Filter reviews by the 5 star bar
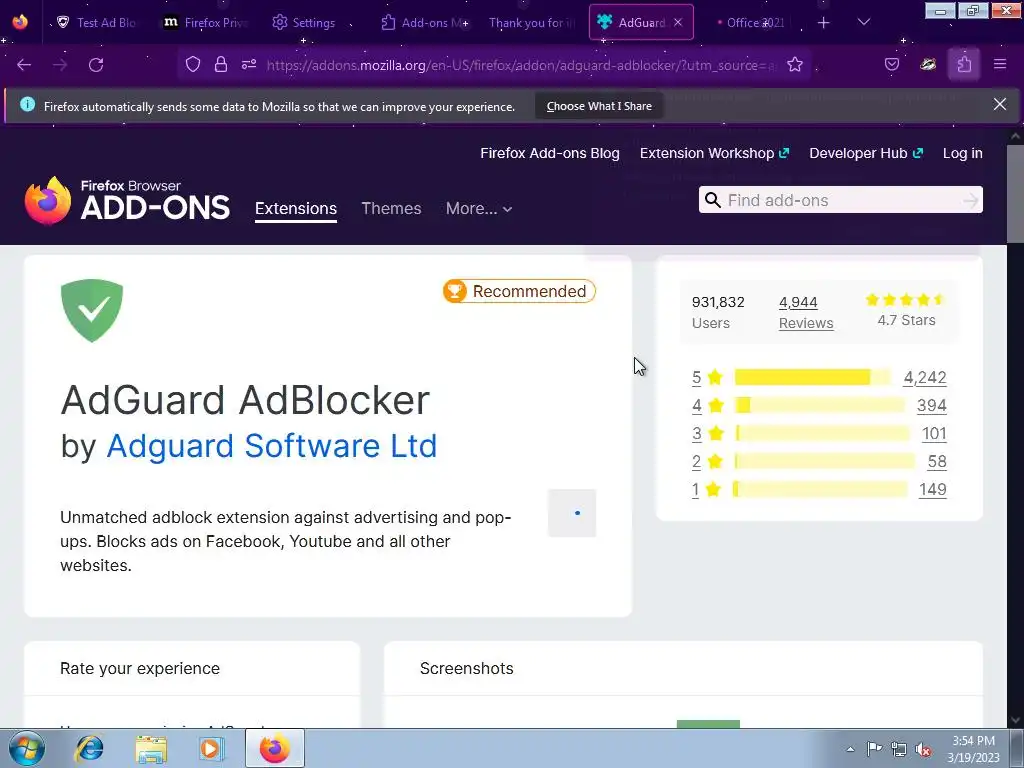This screenshot has width=1024, height=768. 812,377
